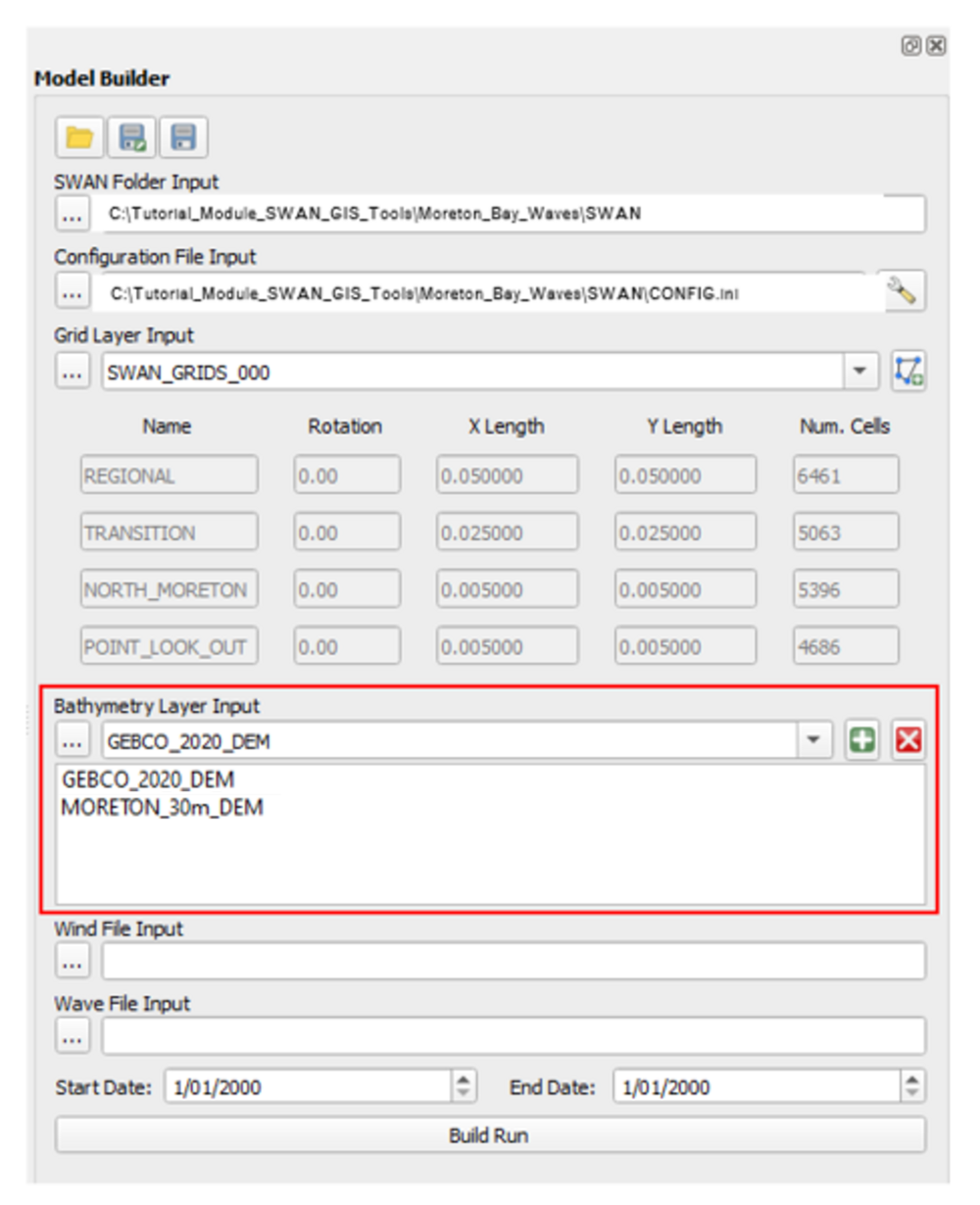Add a bathymetry layer using the green plus
This screenshot has height=1205, width=980.
860,741
